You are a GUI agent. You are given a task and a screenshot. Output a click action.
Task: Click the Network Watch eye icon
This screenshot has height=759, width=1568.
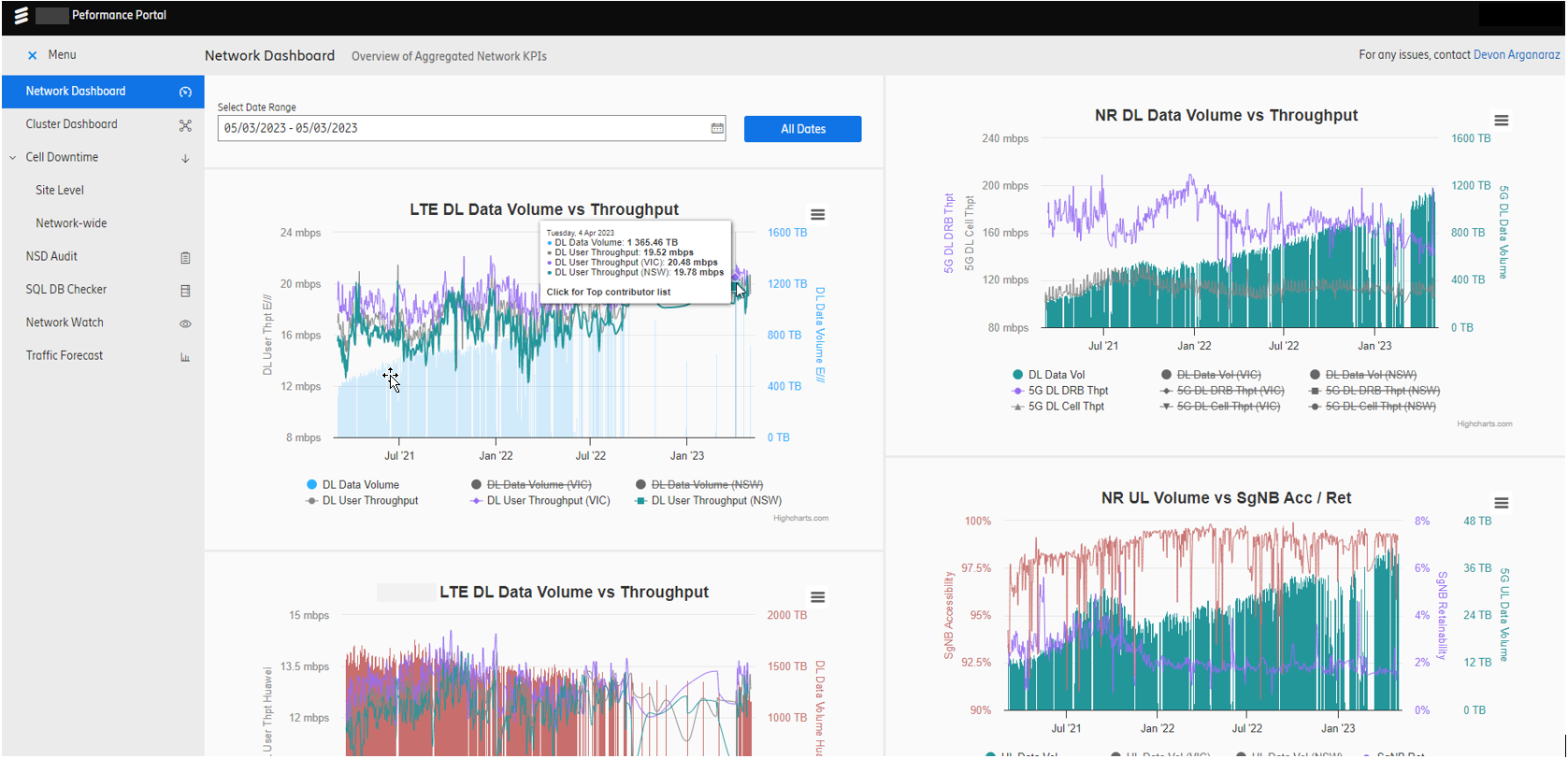[x=185, y=323]
